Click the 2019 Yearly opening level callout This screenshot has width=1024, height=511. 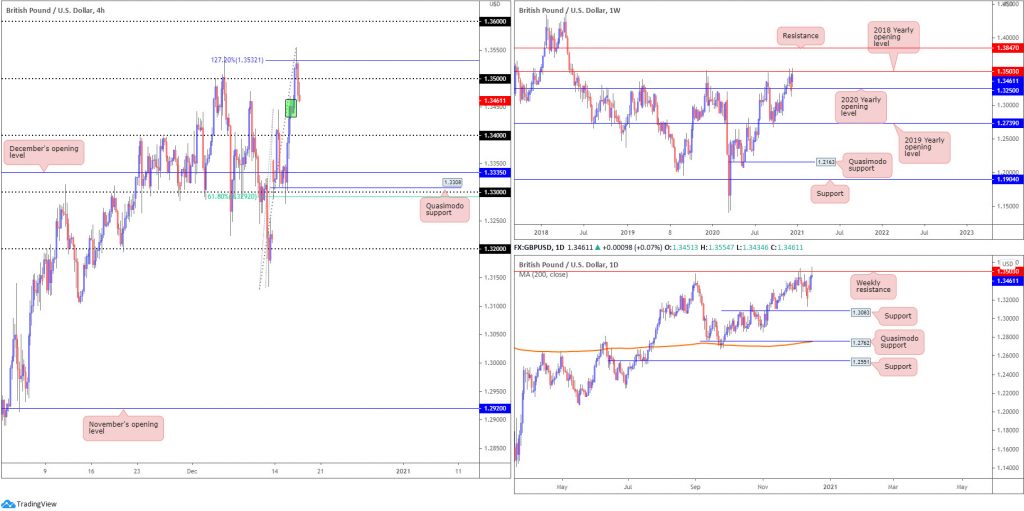[x=925, y=148]
